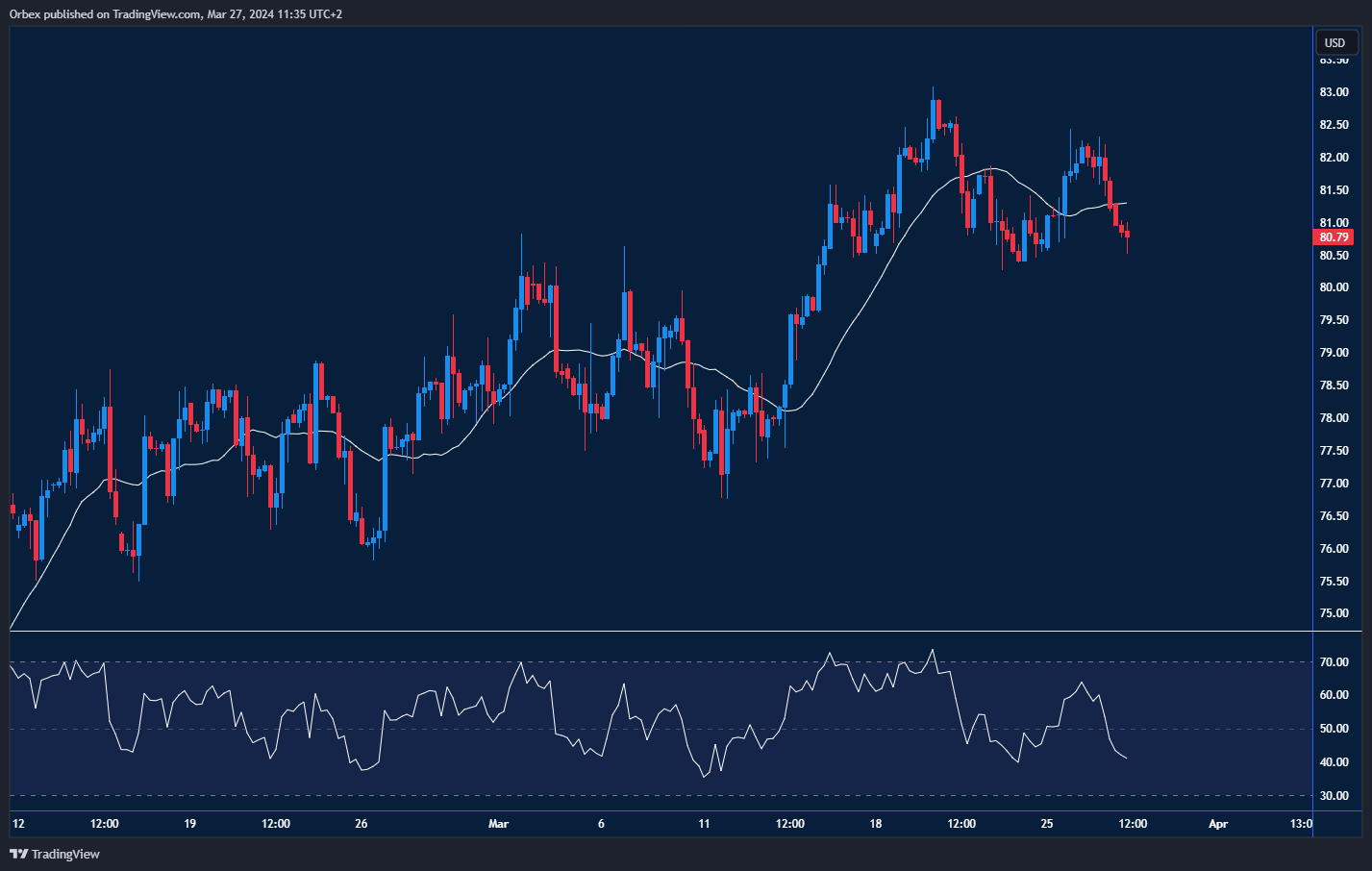The height and width of the screenshot is (871, 1372).
Task: Click the 50.00 RSI midline label
Action: click(1334, 729)
